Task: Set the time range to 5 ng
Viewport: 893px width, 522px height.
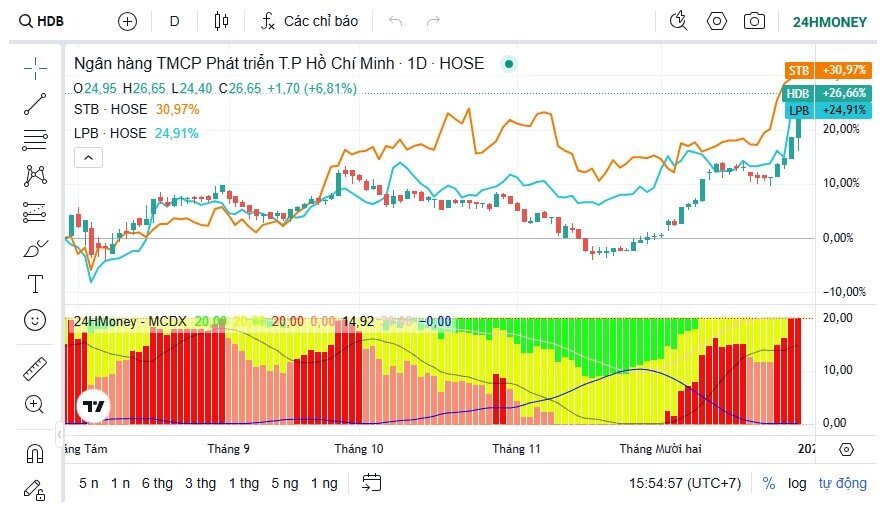Action: point(285,483)
